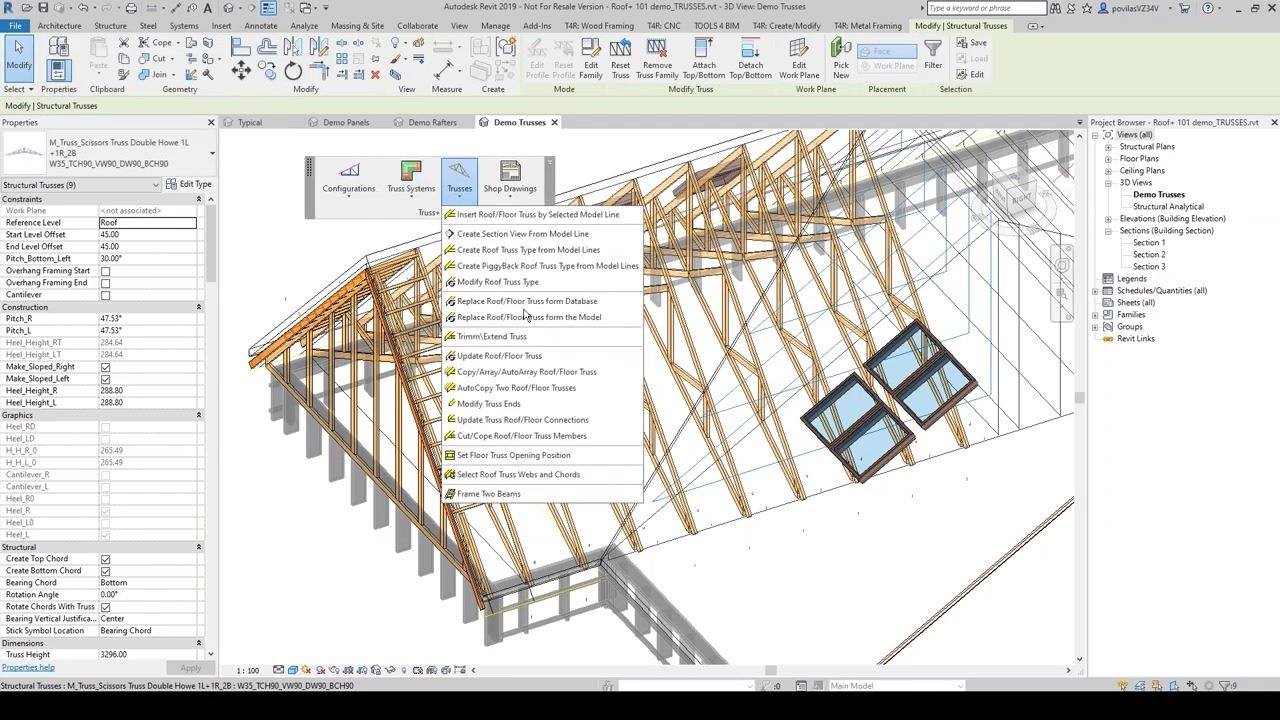Click the red Delete icon in Modify panel
The height and width of the screenshot is (720, 1280).
click(375, 74)
